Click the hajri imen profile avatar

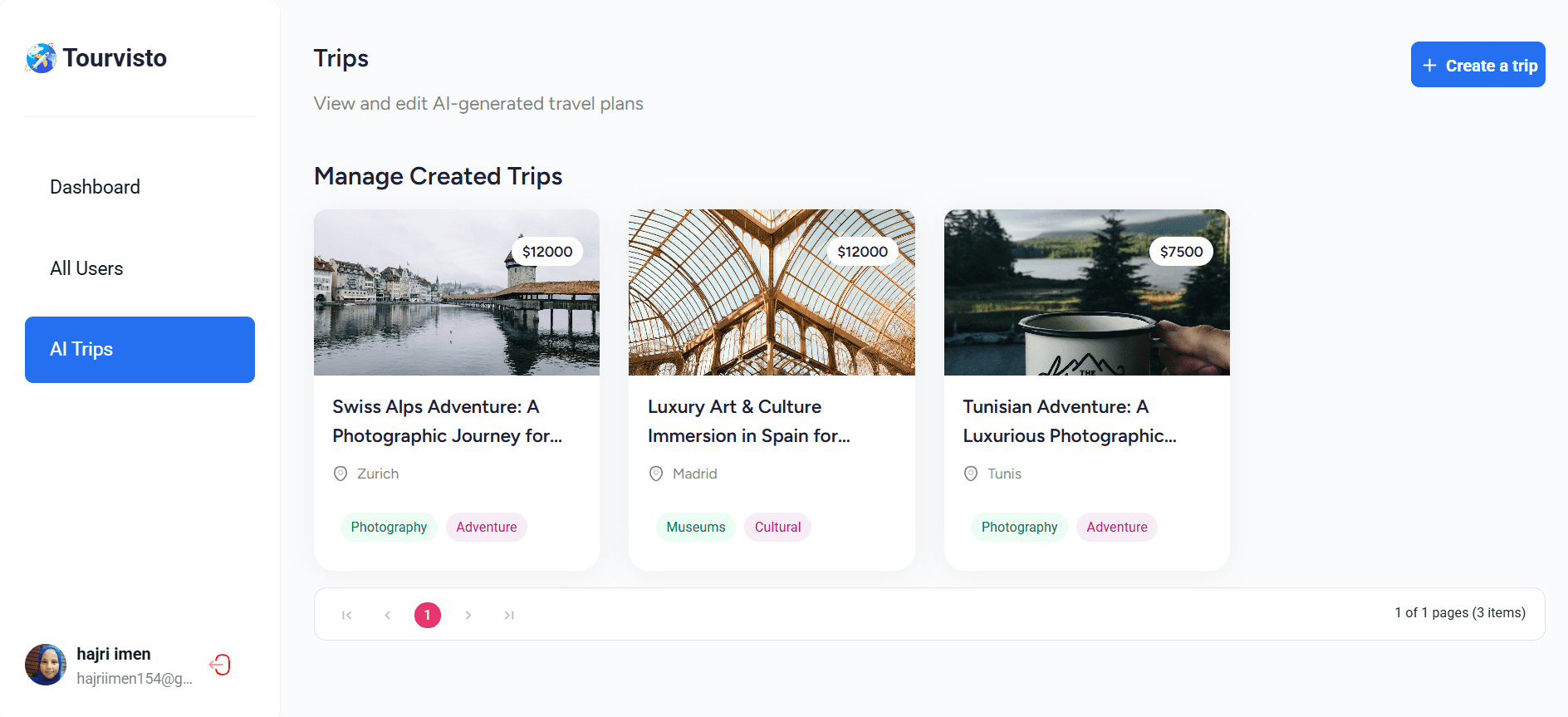(46, 665)
